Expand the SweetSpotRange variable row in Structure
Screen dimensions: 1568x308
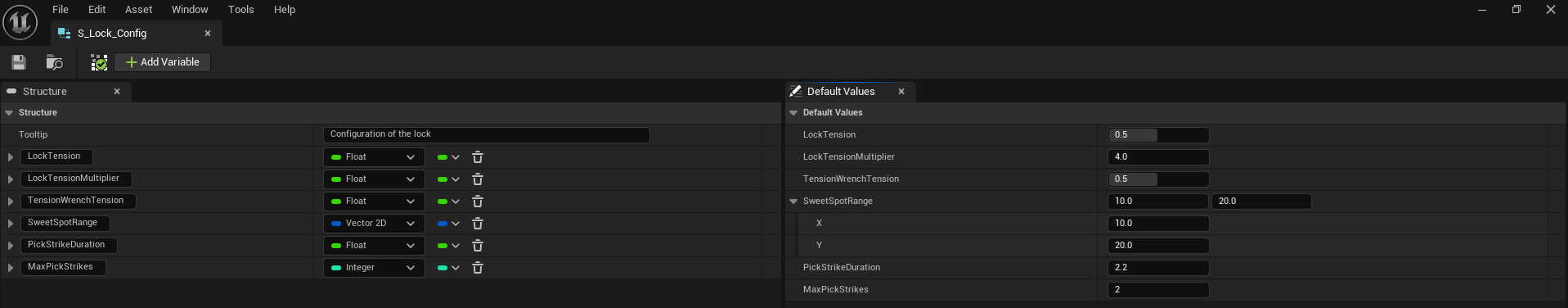(x=11, y=224)
